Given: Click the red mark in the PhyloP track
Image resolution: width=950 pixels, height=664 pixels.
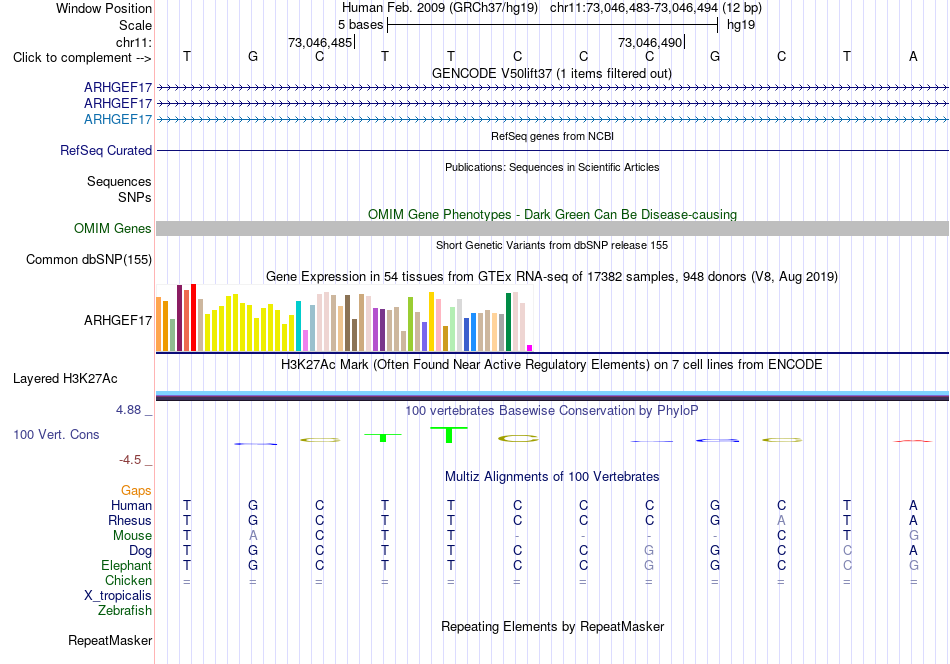Looking at the screenshot, I should pyautogui.click(x=912, y=441).
